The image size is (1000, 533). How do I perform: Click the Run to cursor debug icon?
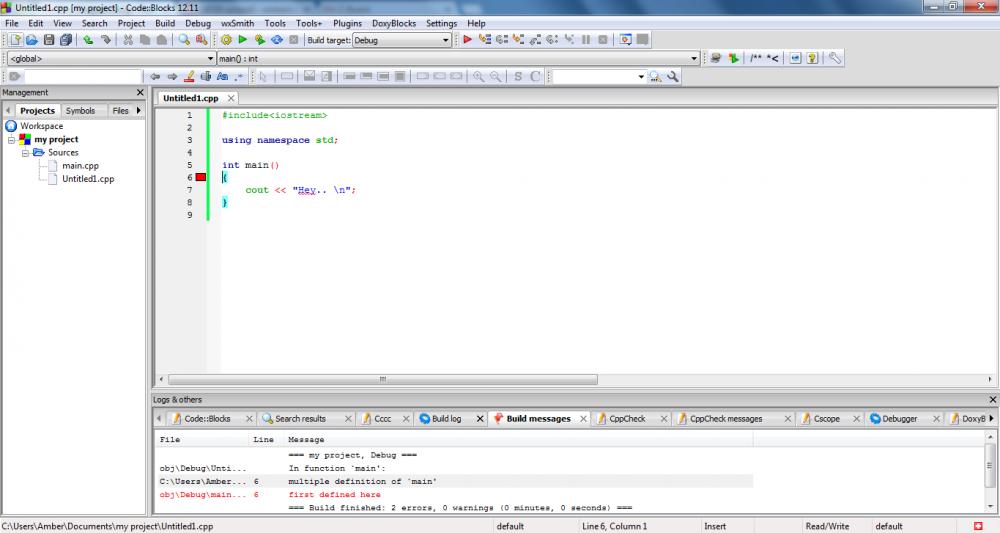pyautogui.click(x=485, y=40)
